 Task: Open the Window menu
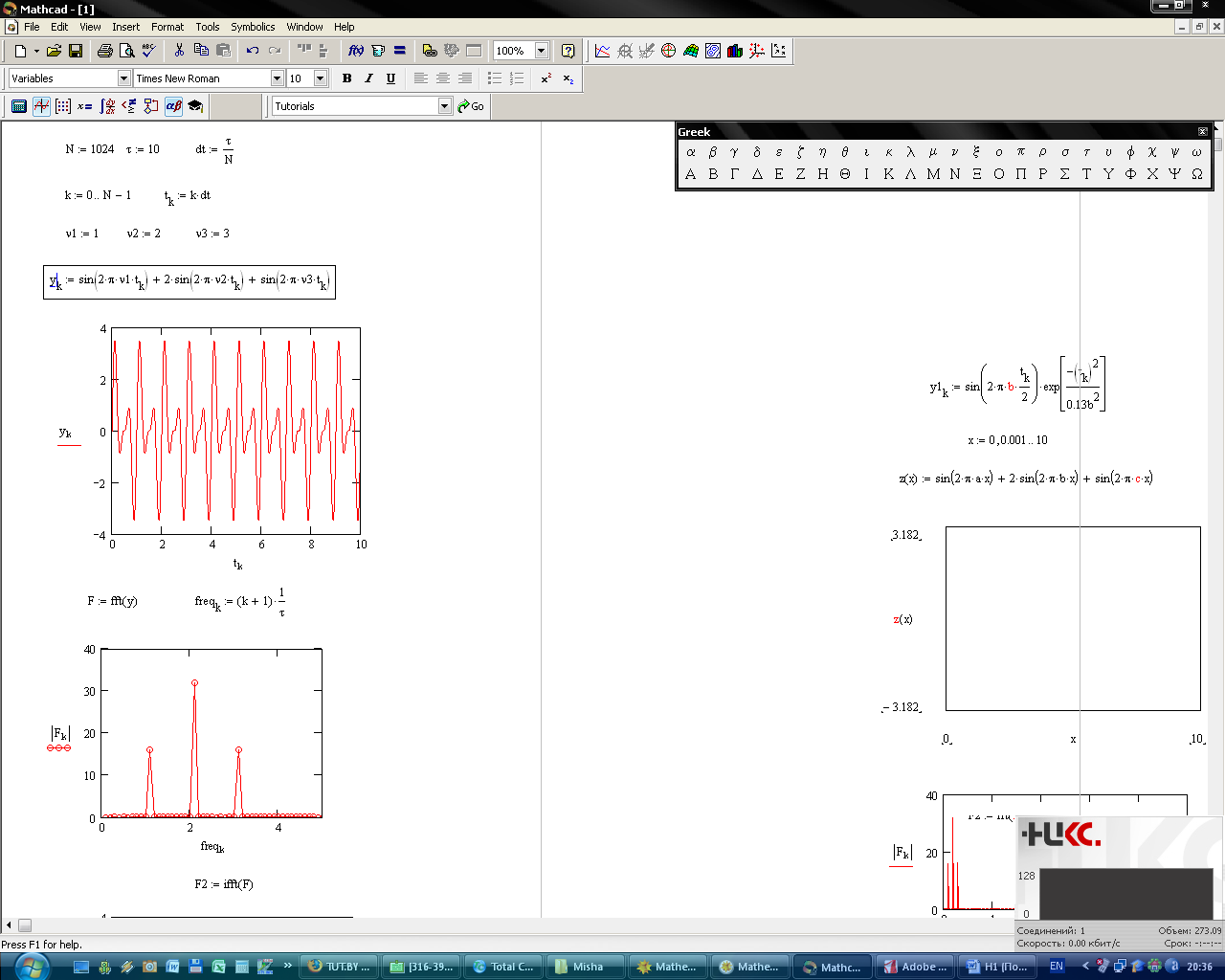[304, 27]
